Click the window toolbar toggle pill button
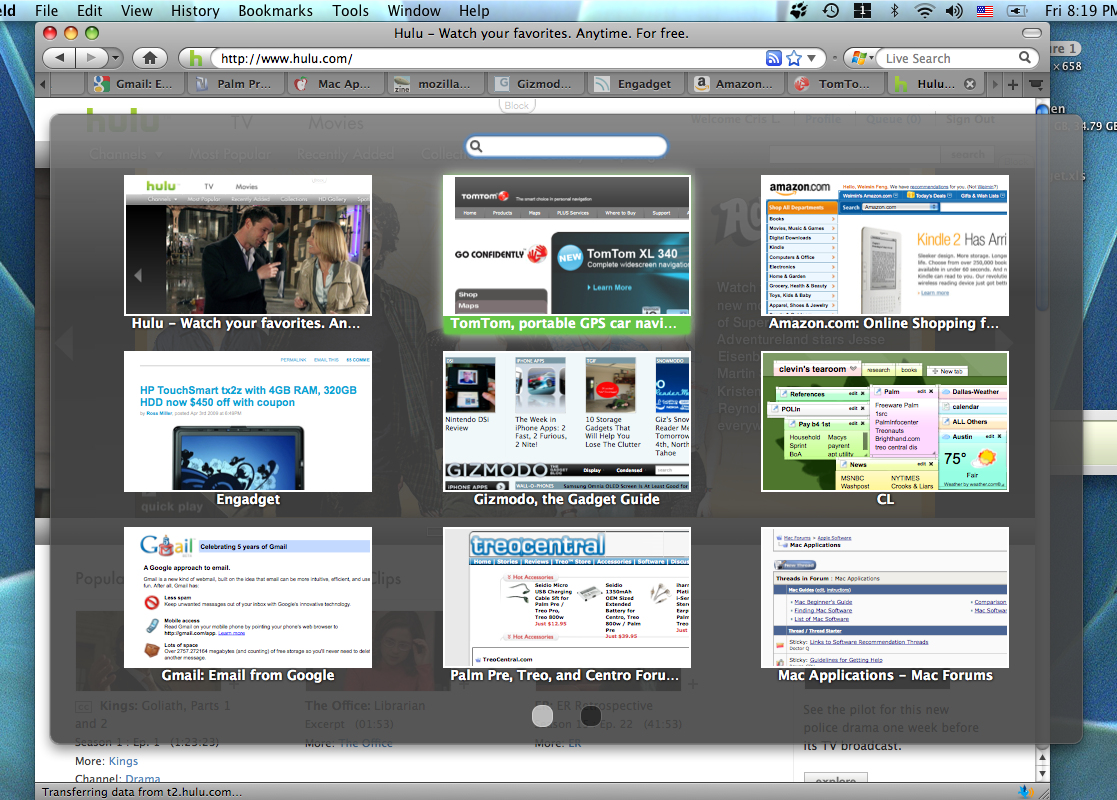The image size is (1117, 800). tap(1032, 33)
